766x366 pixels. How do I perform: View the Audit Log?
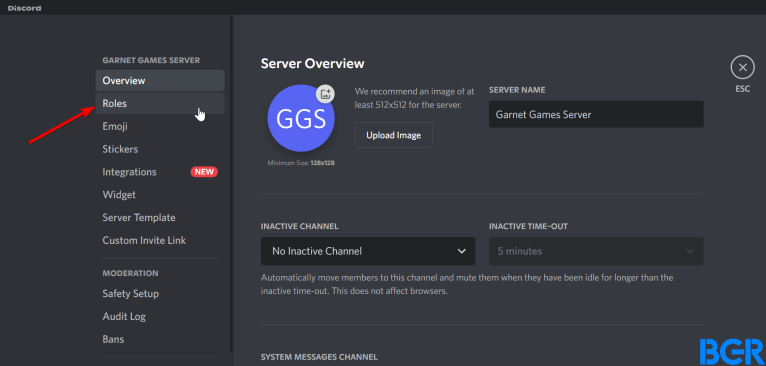[x=160, y=317]
